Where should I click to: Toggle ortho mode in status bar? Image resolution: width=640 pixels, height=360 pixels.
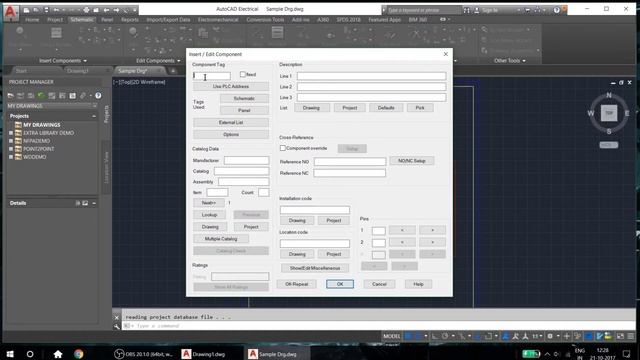tap(434, 336)
